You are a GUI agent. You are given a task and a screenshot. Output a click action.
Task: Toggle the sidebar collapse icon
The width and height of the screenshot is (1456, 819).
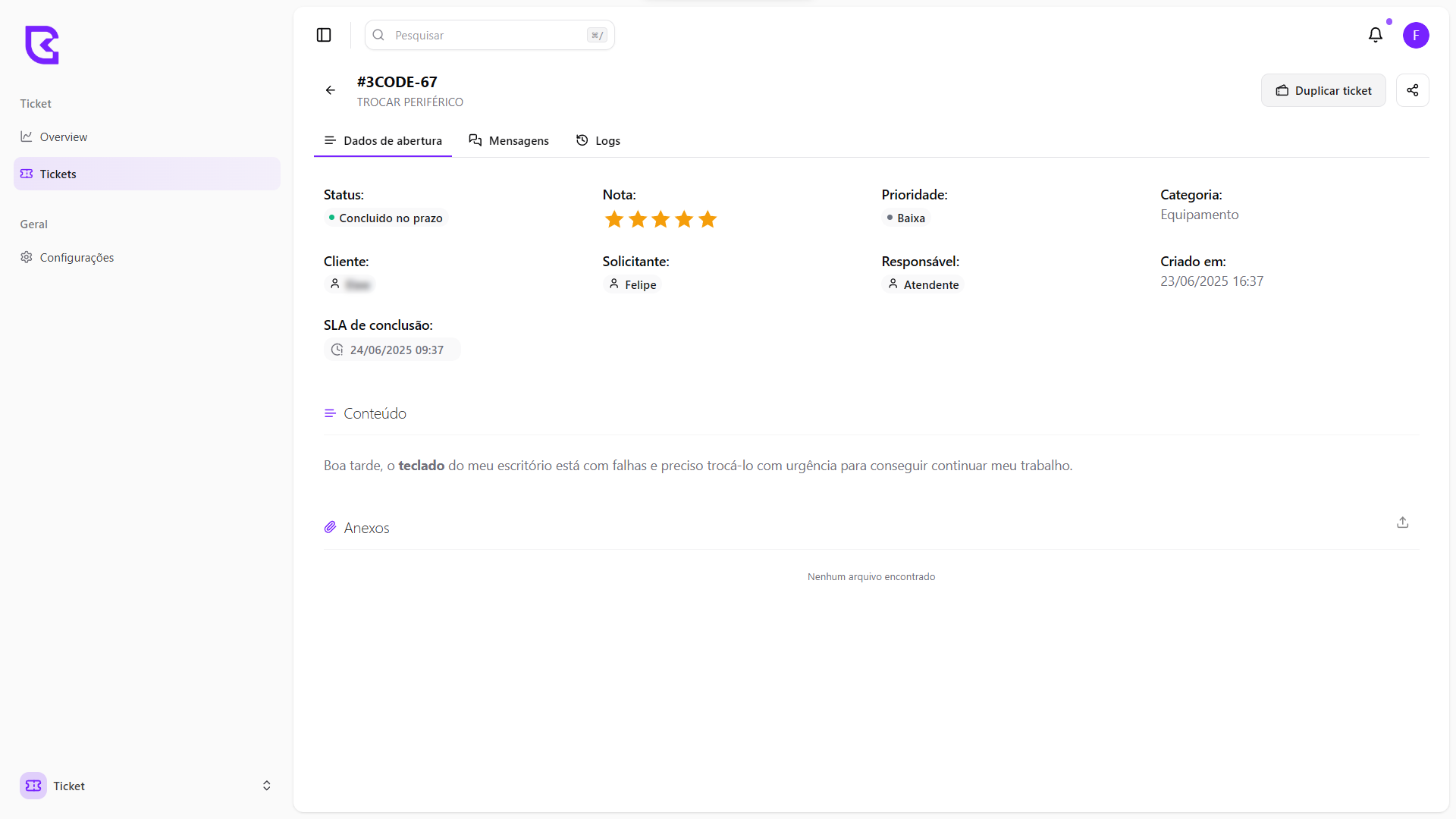(324, 35)
